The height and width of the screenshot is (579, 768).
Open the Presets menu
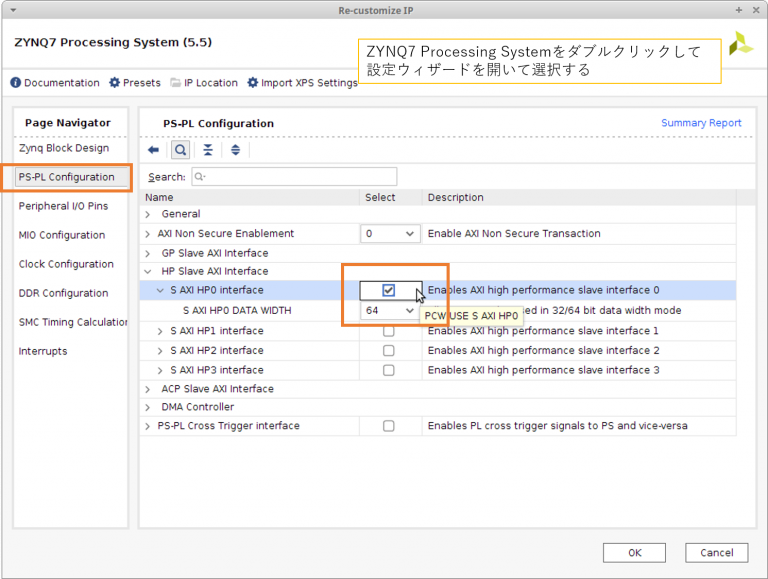[x=135, y=83]
